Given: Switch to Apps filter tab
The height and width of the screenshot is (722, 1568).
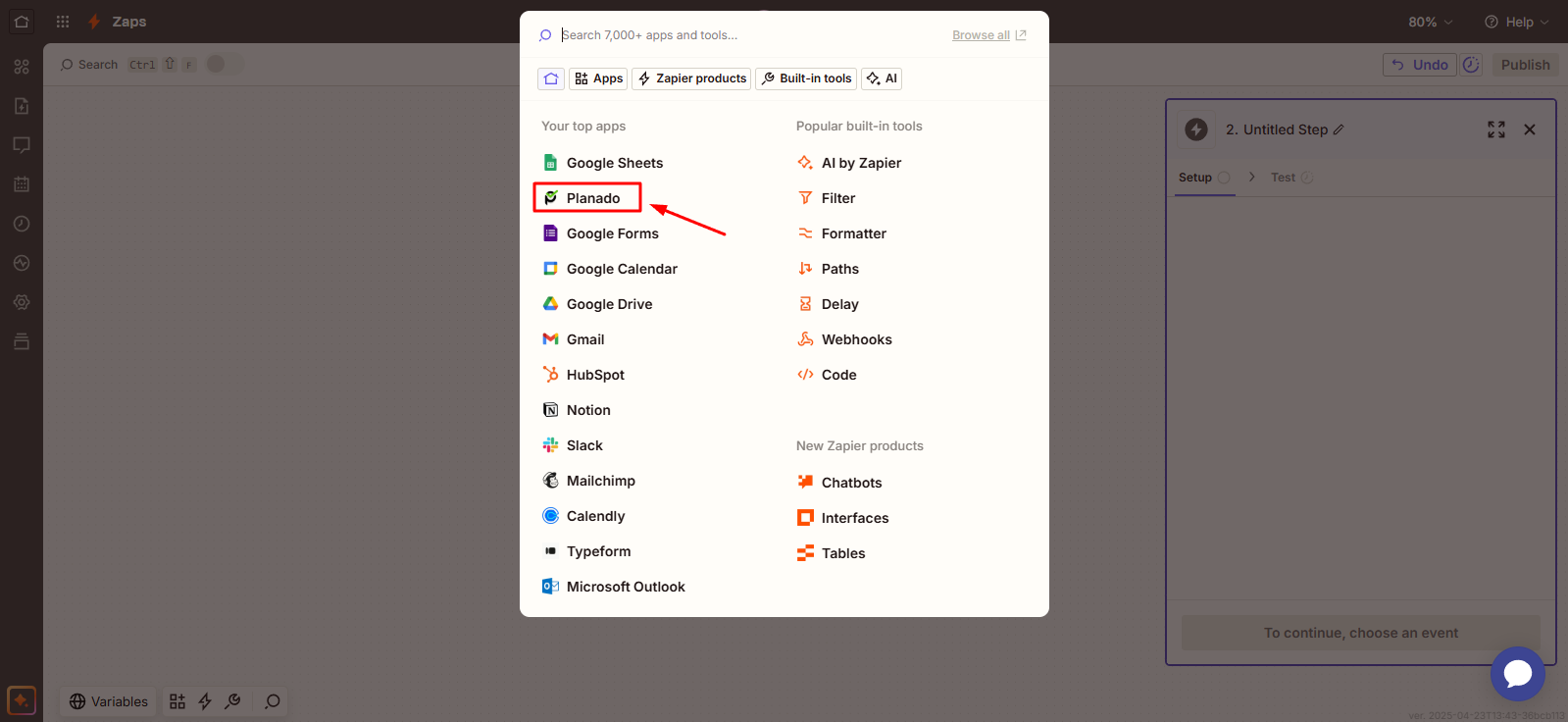Looking at the screenshot, I should (598, 78).
